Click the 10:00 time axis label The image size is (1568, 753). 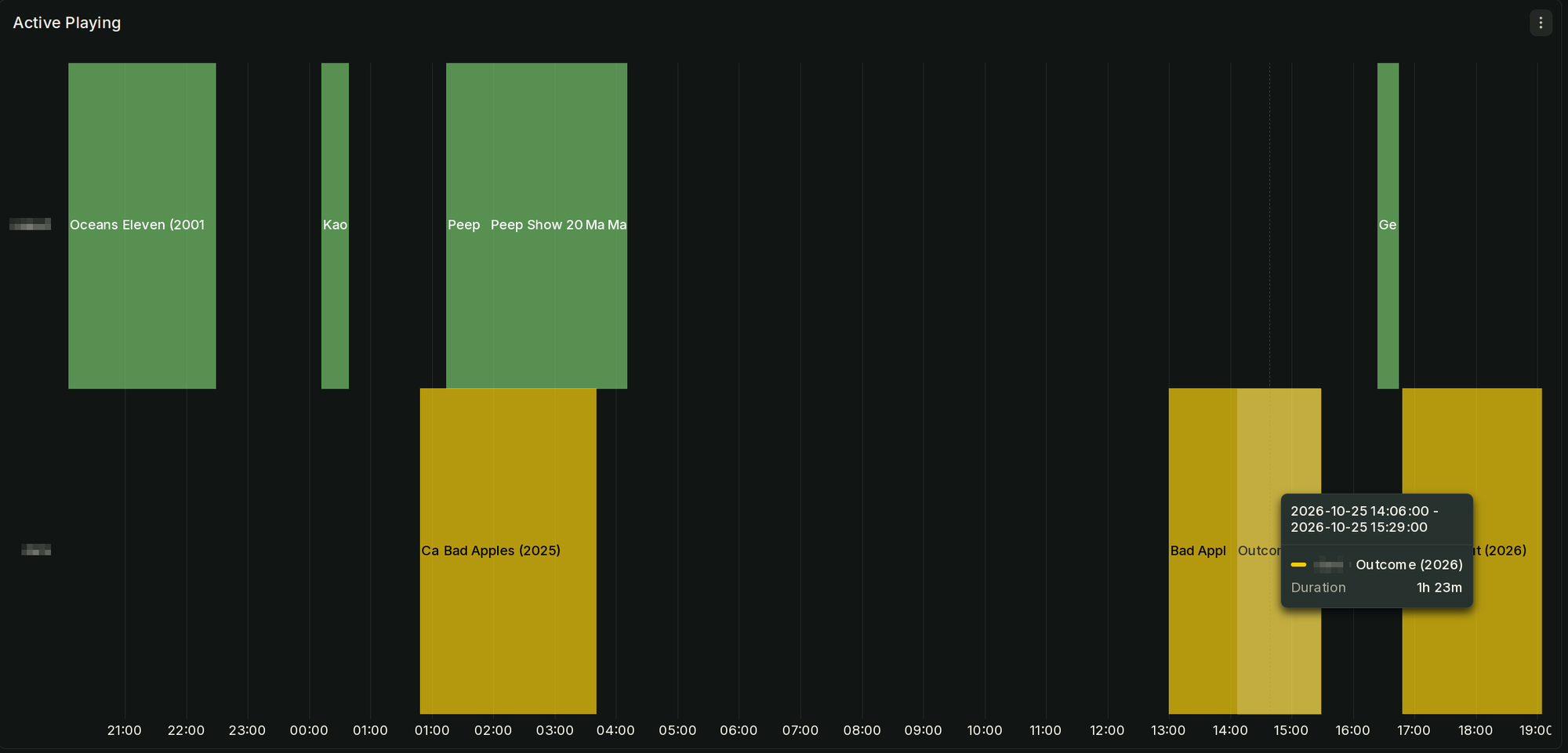point(985,730)
